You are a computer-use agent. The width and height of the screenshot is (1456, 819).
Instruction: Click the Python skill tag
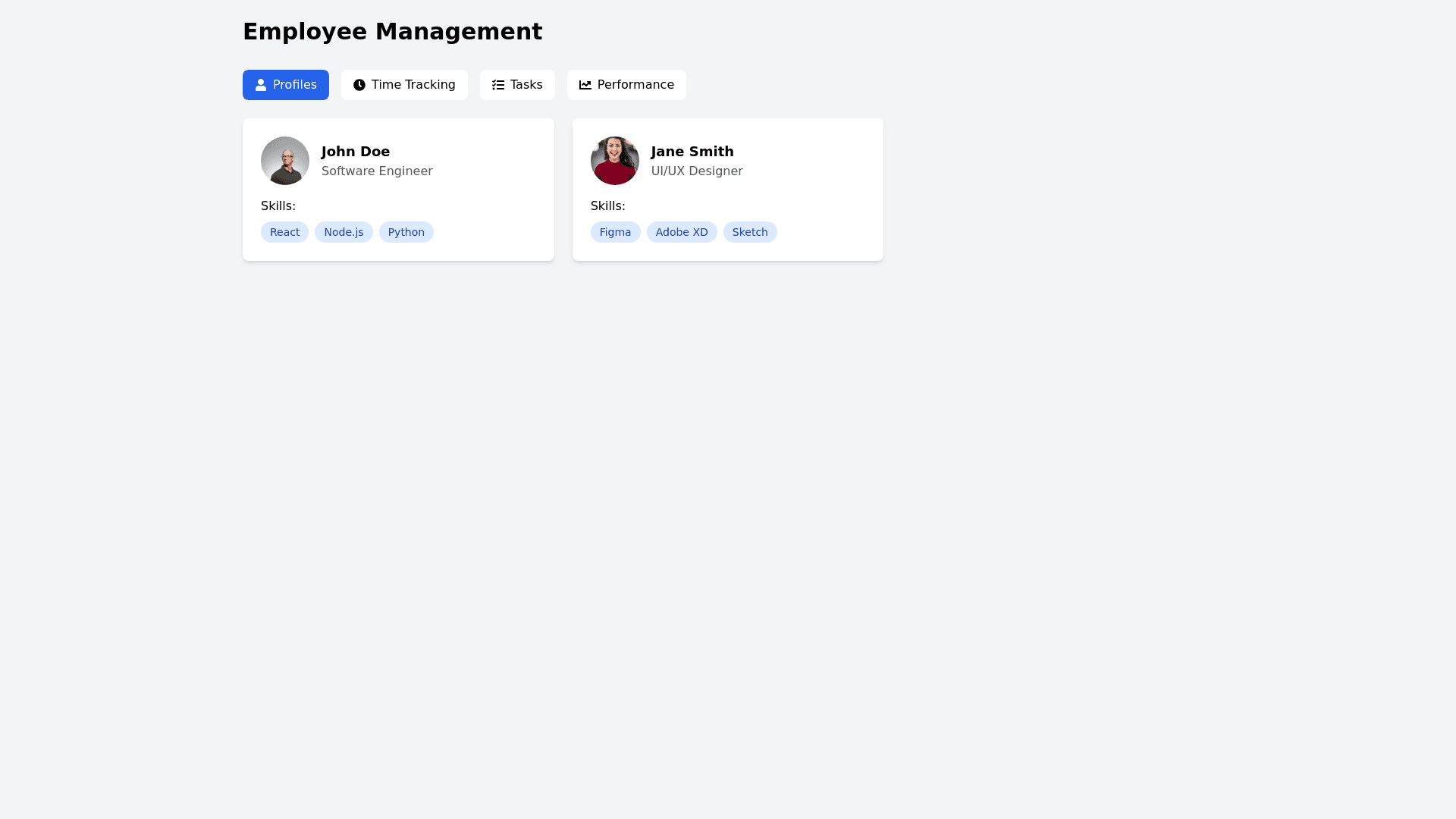406,232
